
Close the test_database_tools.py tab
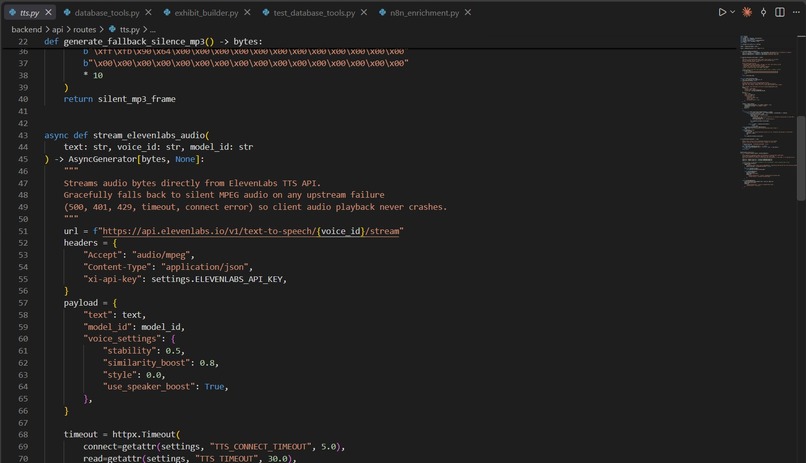(x=364, y=12)
